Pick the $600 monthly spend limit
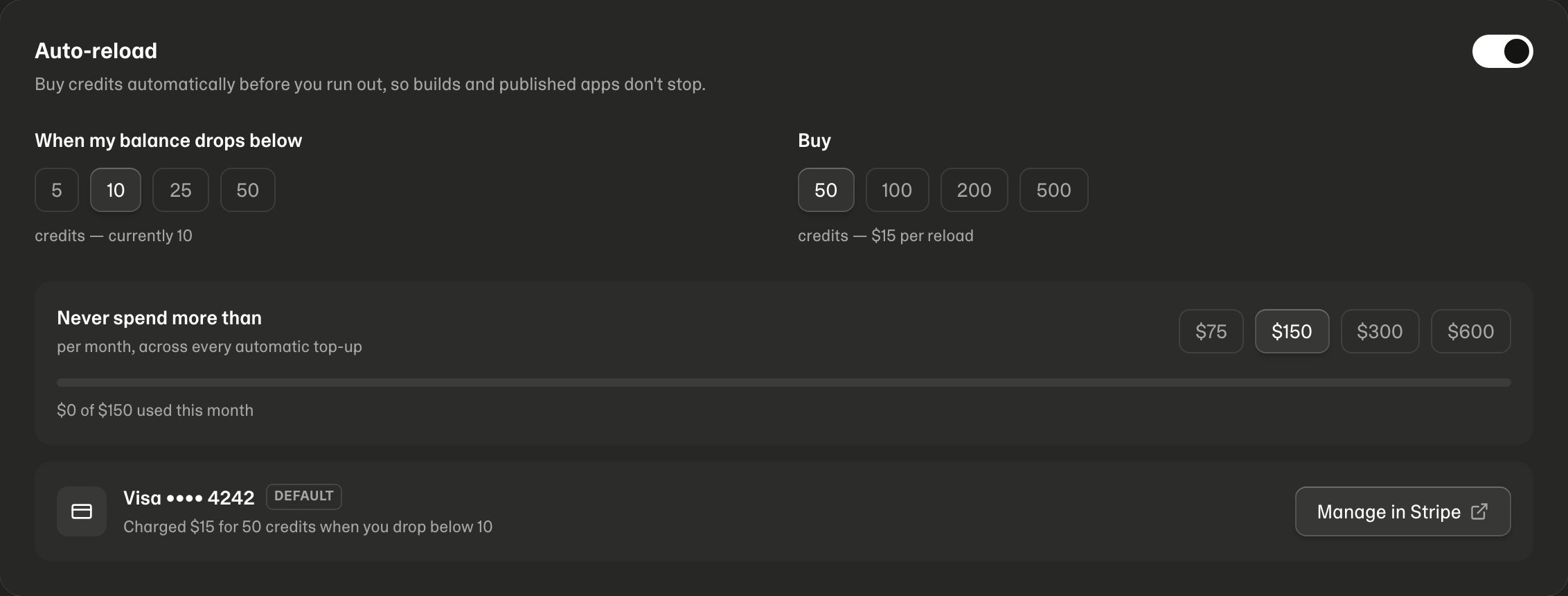The image size is (1568, 596). click(1471, 331)
